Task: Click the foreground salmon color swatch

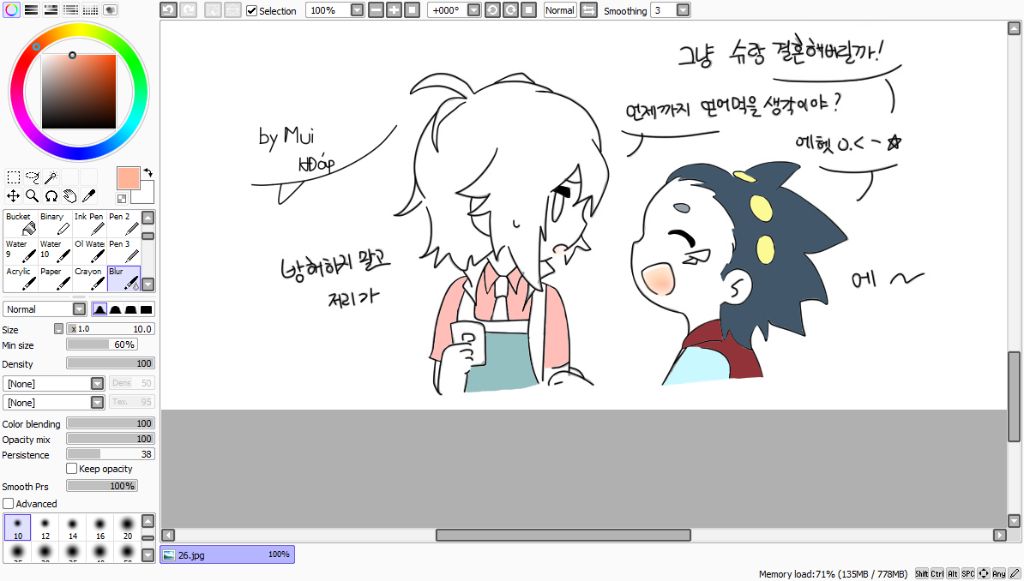Action: click(x=128, y=178)
